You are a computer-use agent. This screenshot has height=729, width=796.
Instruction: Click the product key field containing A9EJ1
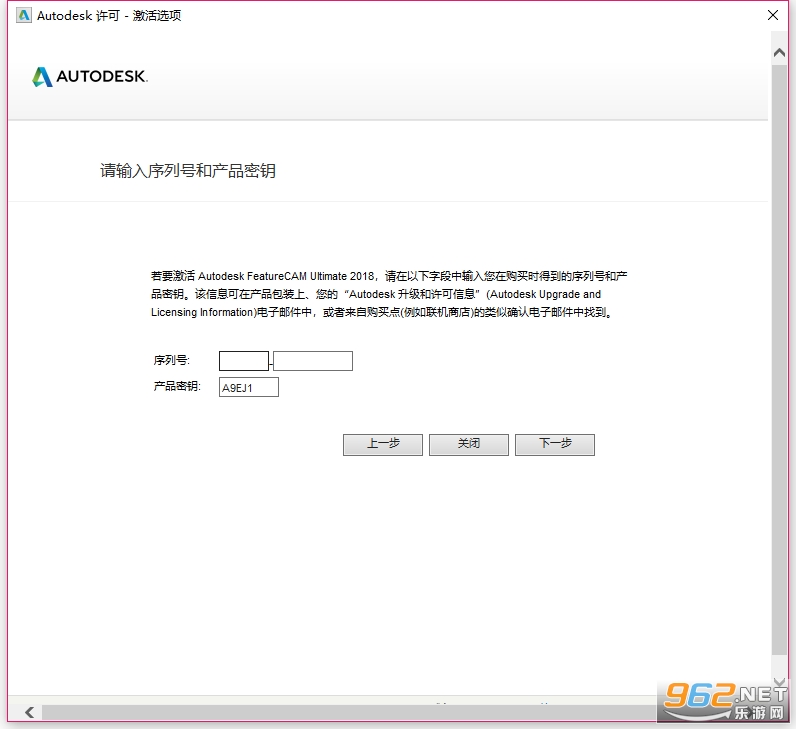pyautogui.click(x=249, y=387)
